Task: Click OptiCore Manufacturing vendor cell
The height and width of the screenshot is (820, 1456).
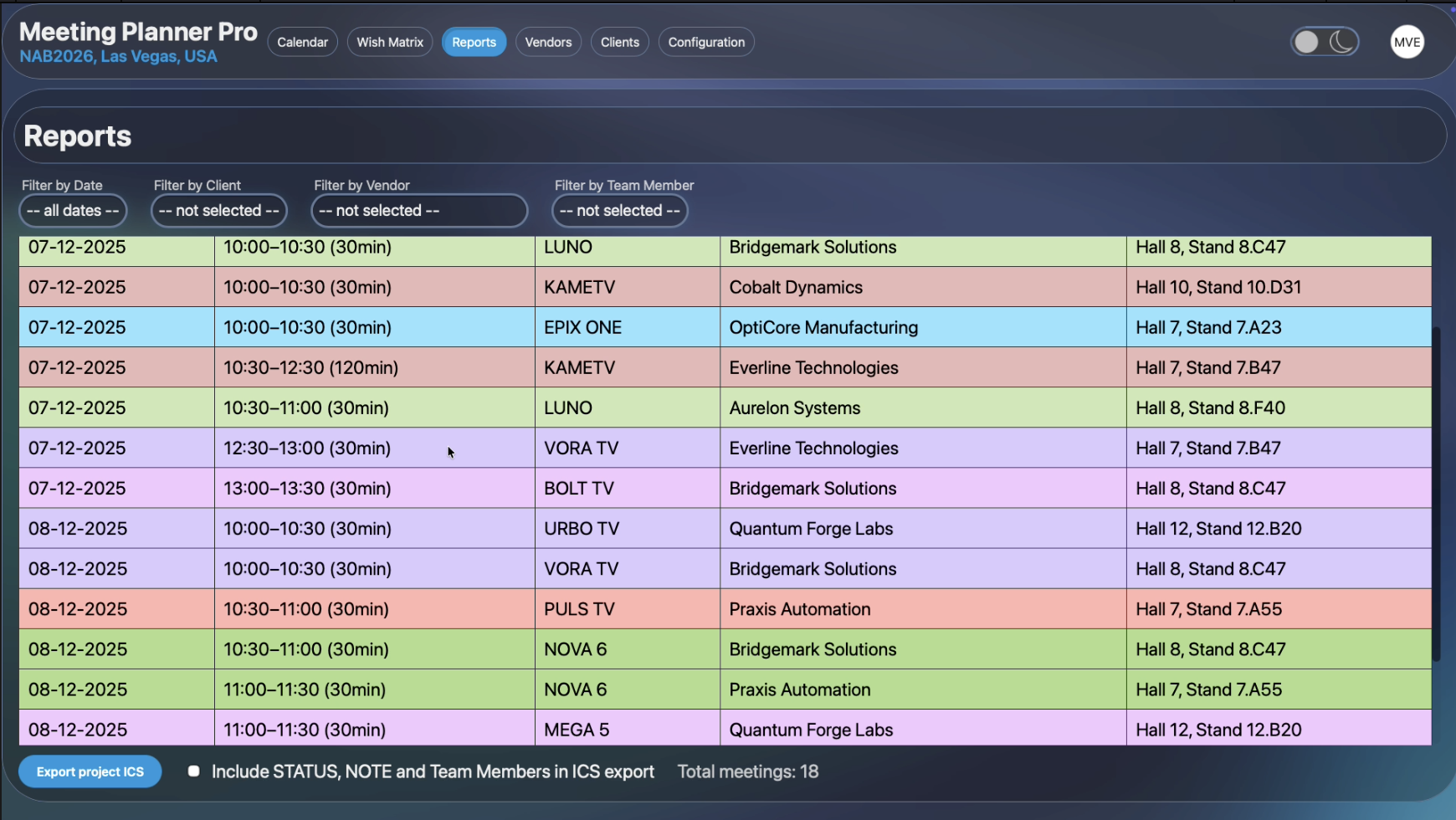Action: tap(923, 327)
